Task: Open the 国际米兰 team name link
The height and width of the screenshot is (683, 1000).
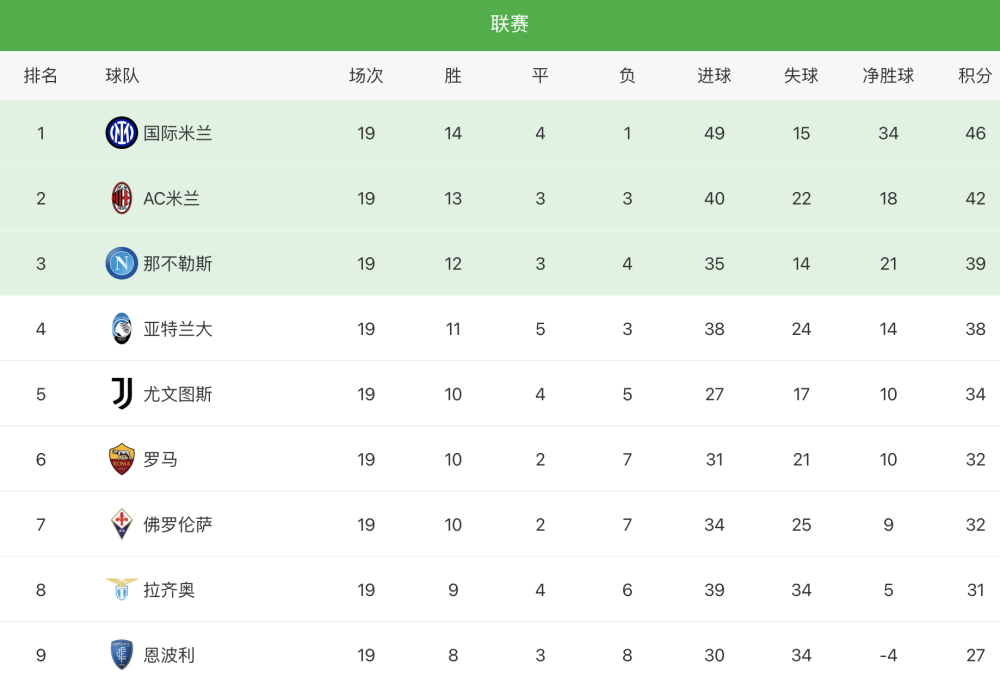Action: click(x=177, y=133)
